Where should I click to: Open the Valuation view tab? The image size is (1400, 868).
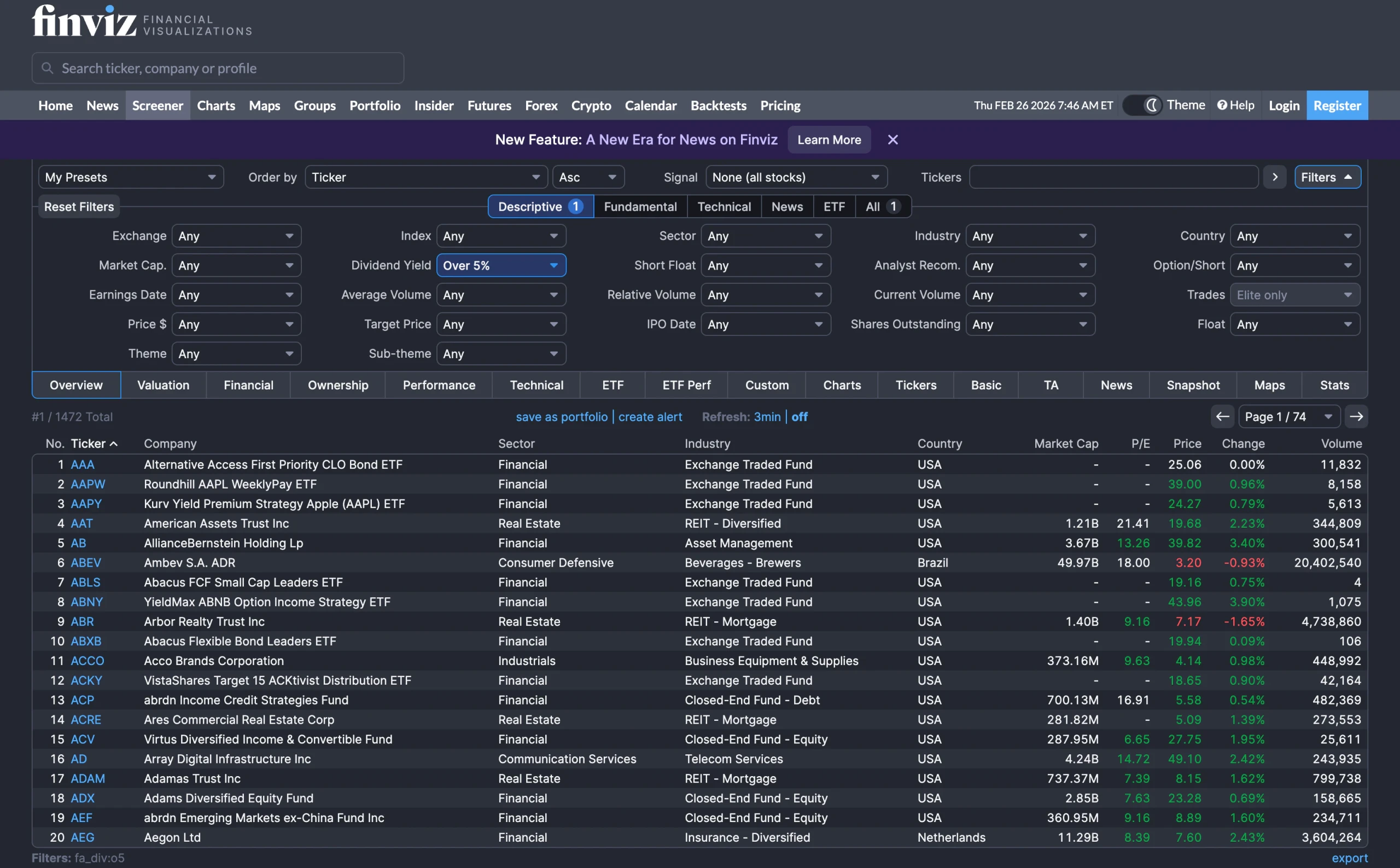pos(163,385)
